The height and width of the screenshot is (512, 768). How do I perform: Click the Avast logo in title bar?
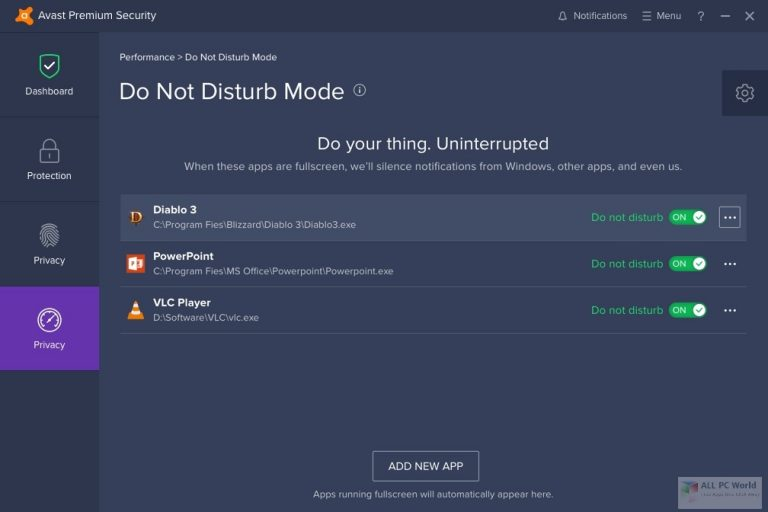(x=24, y=16)
